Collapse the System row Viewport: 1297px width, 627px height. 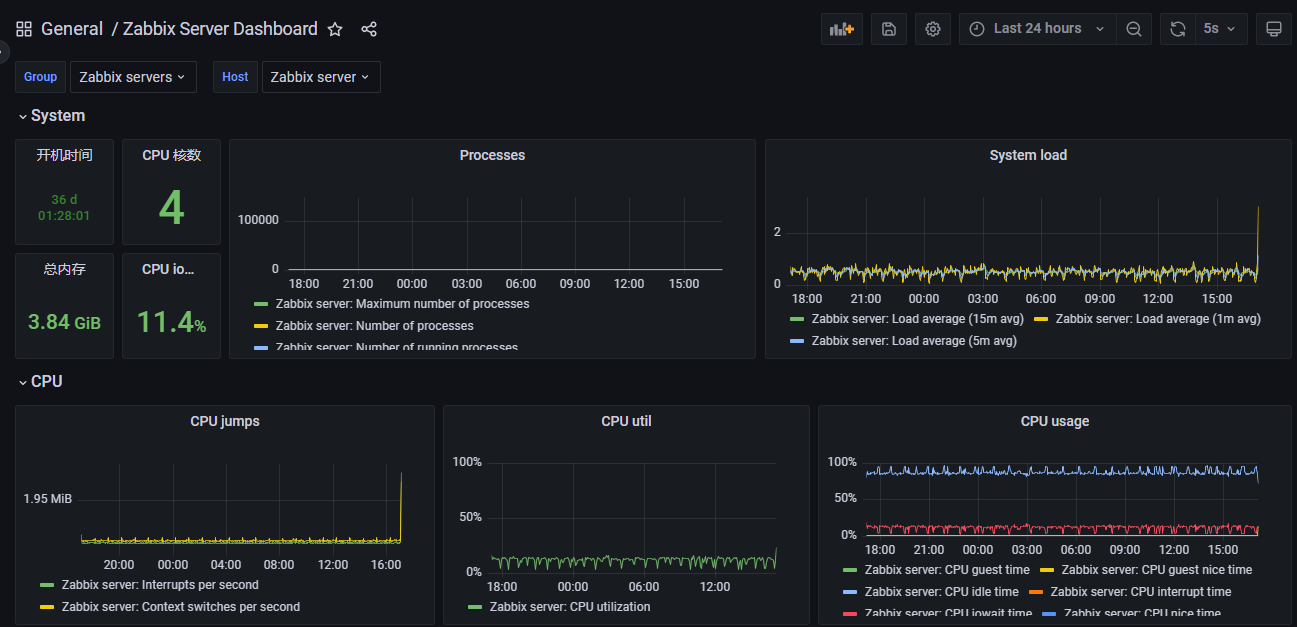pos(51,116)
